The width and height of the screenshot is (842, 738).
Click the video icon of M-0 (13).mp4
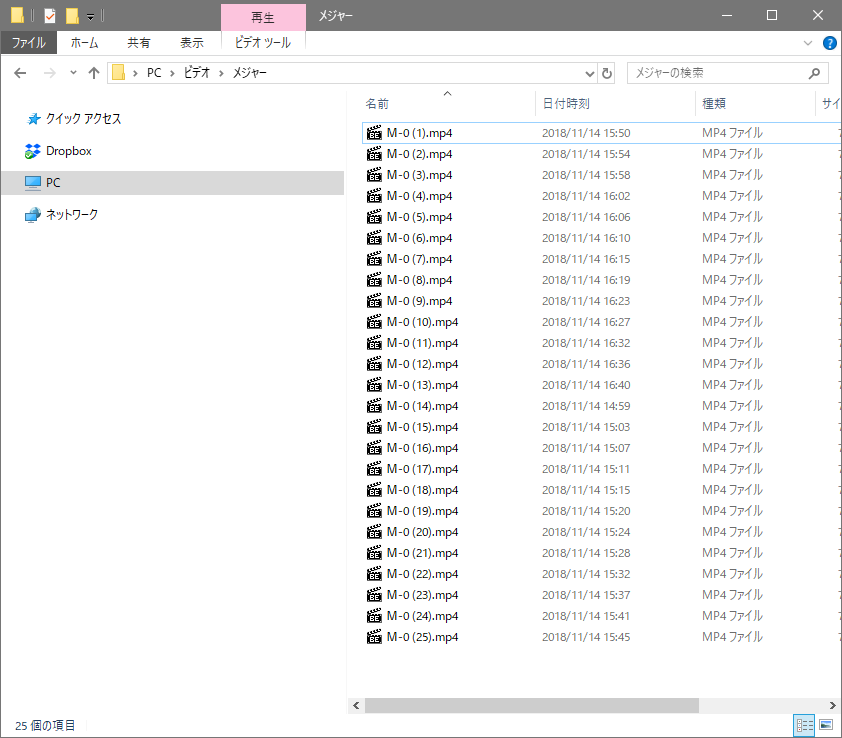375,385
